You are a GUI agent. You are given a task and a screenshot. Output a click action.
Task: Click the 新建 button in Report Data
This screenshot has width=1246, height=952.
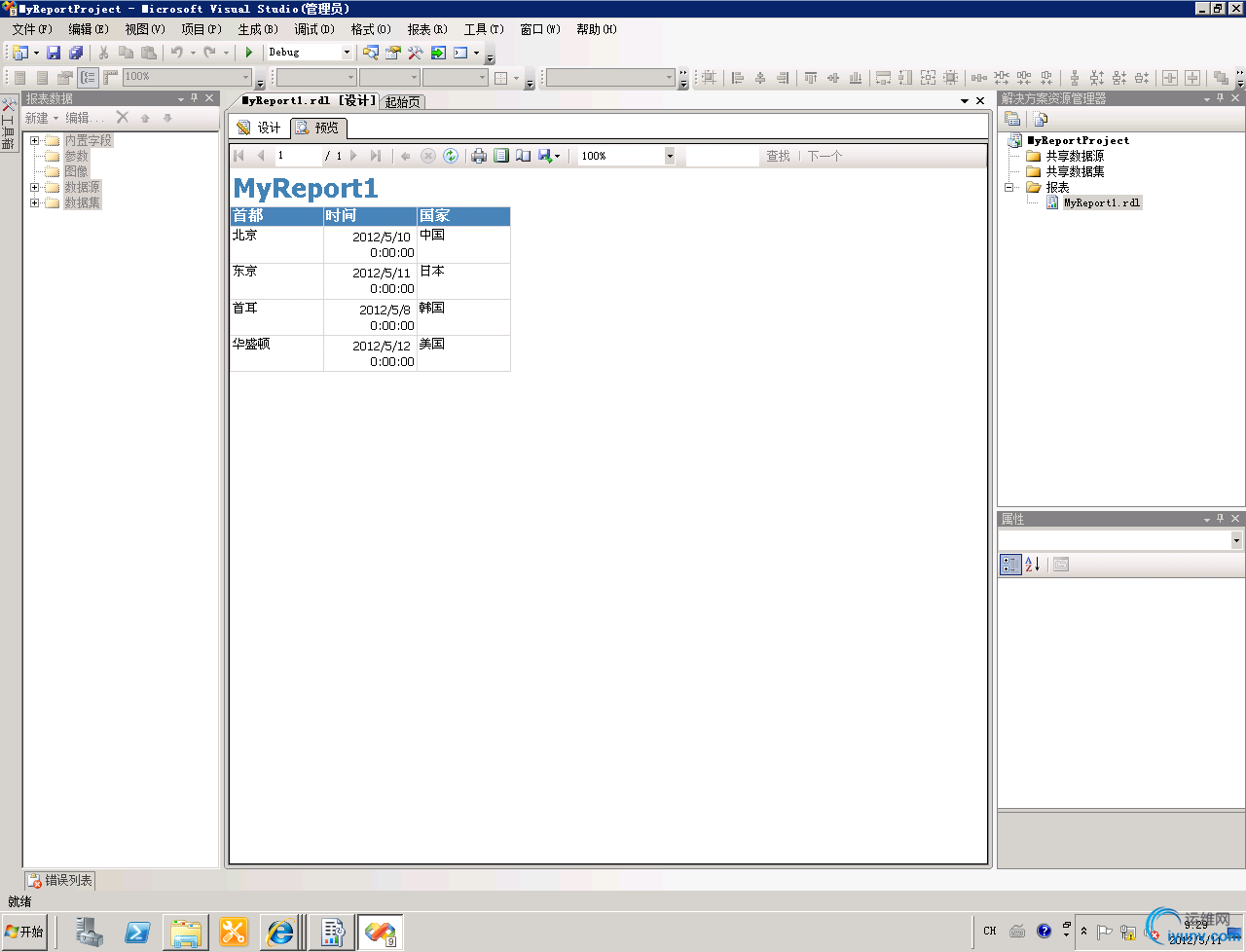[x=41, y=118]
